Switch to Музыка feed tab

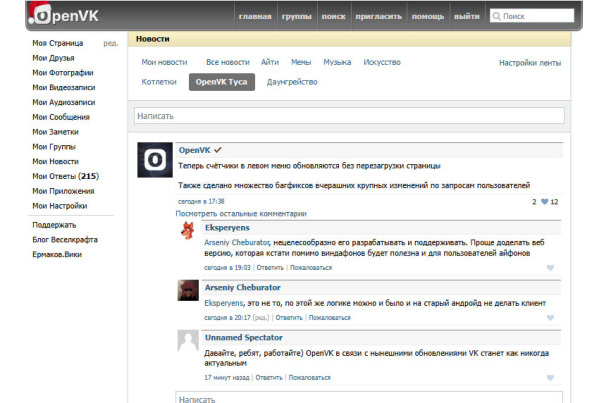337,62
